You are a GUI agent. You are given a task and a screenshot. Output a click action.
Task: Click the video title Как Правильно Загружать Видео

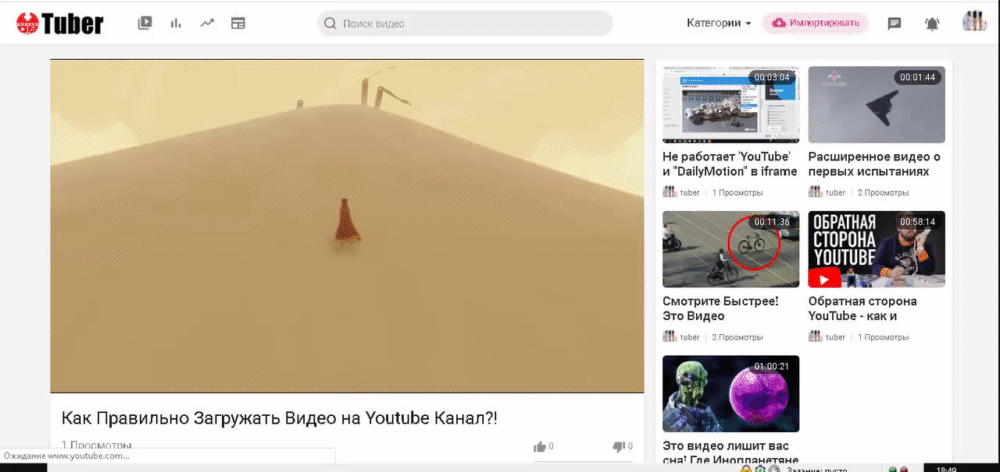pyautogui.click(x=279, y=418)
